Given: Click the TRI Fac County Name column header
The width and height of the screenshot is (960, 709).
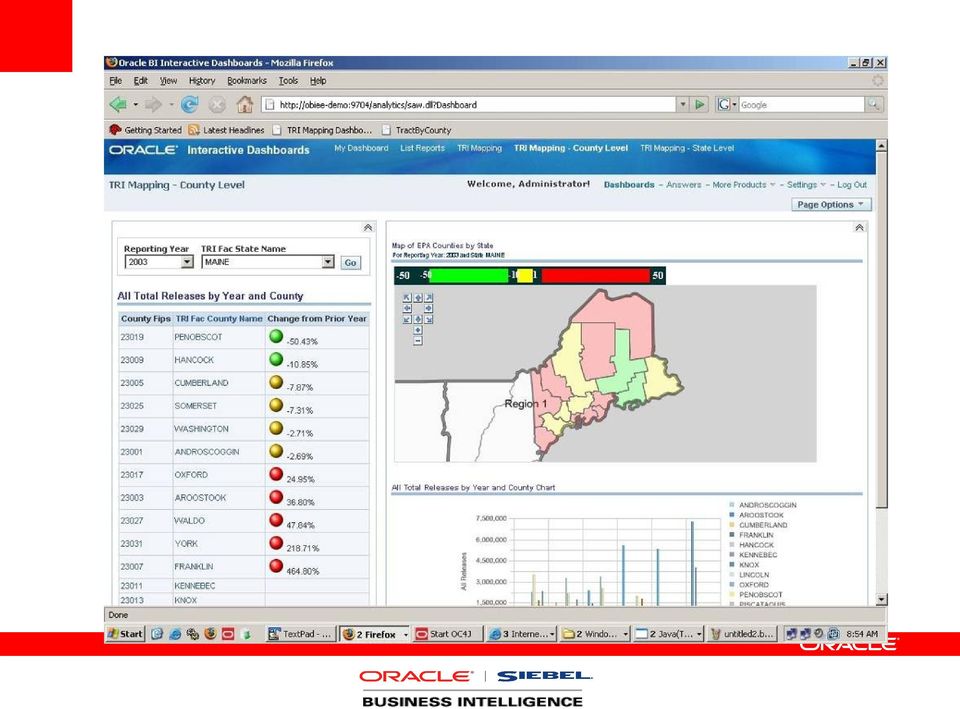Looking at the screenshot, I should click(x=219, y=318).
